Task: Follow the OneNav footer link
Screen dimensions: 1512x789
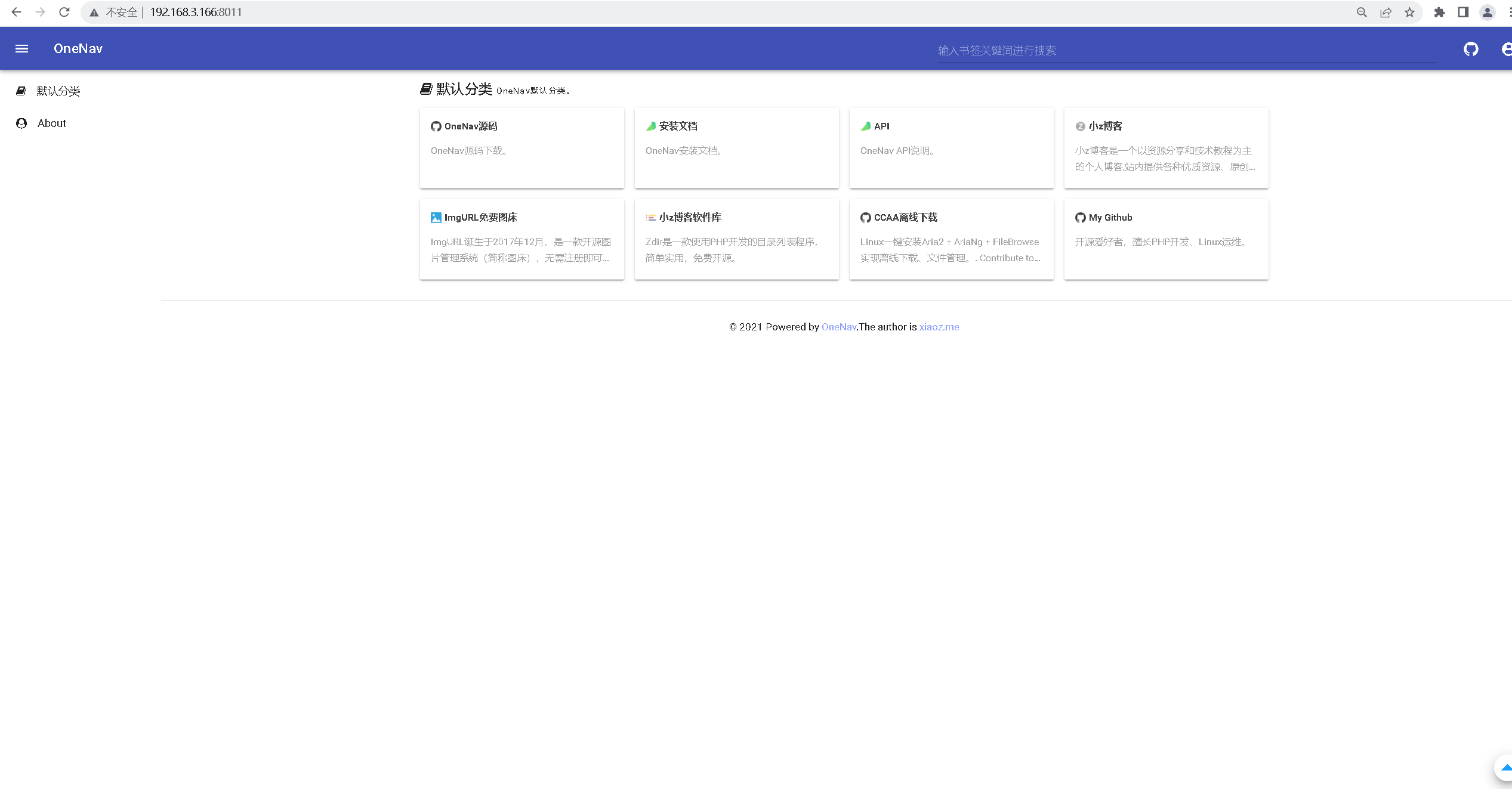Action: 838,327
